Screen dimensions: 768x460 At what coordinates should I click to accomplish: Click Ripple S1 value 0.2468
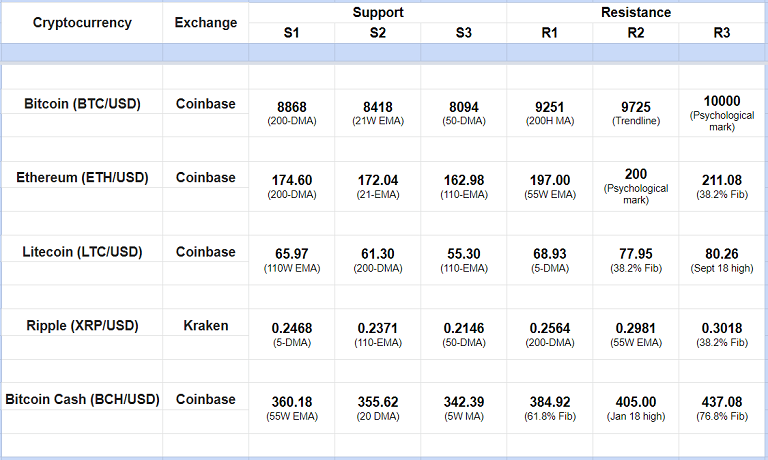coord(292,328)
